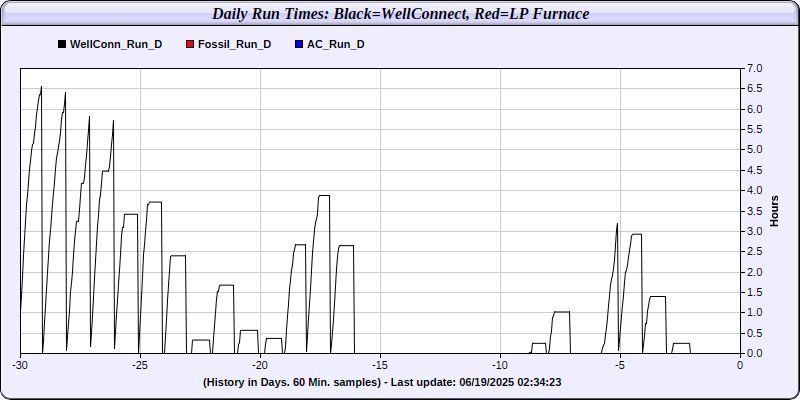Click the -20 label on the days axis
Viewport: 800px width, 400px height.
[x=260, y=365]
